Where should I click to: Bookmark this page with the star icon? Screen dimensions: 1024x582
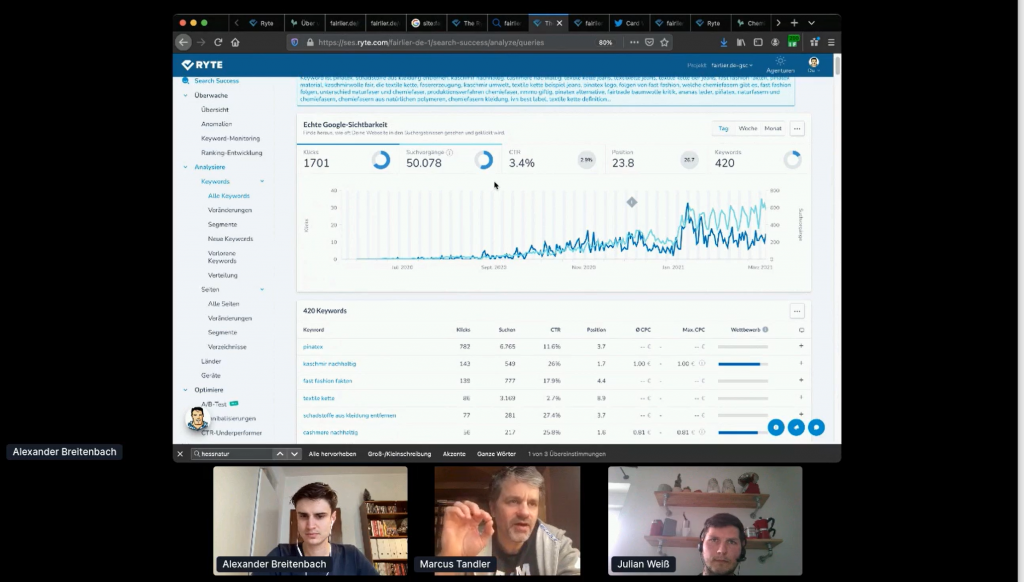(664, 42)
